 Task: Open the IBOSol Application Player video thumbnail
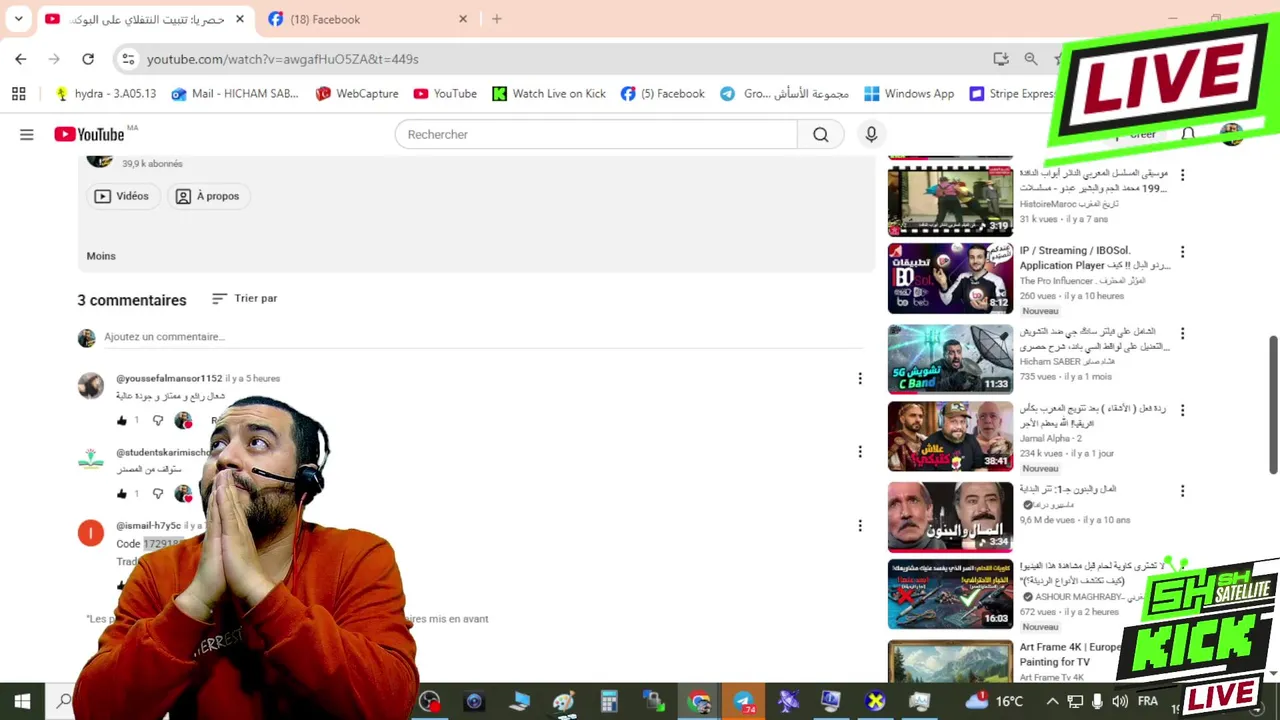pos(950,279)
